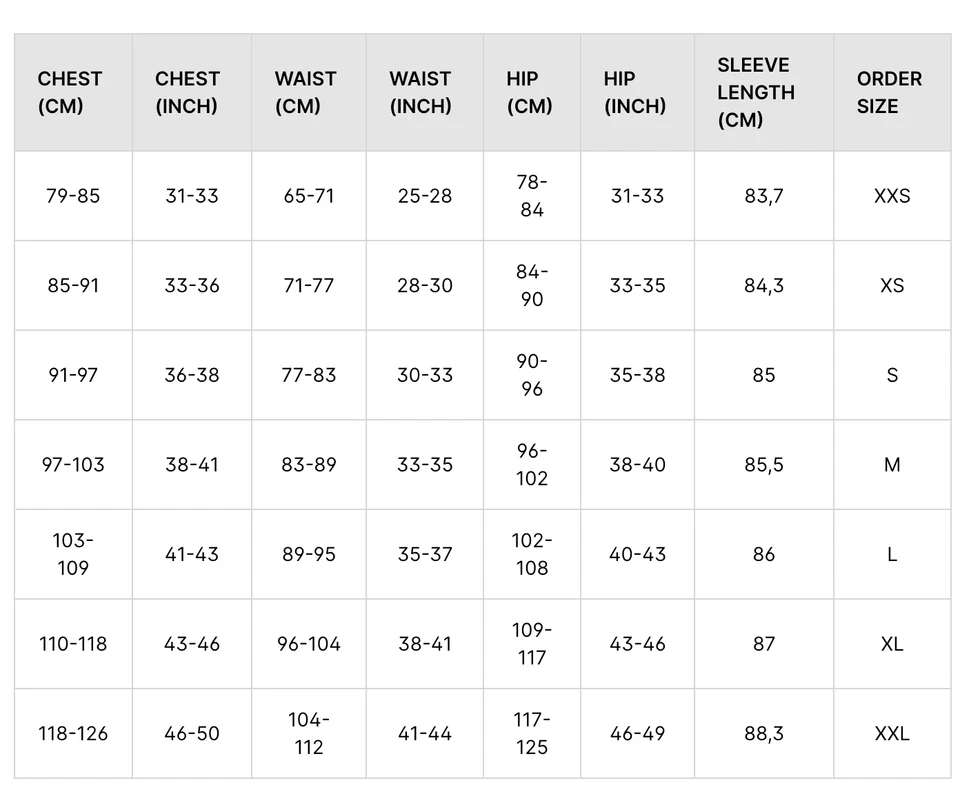This screenshot has height=794, width=960.
Task: Click the M order size cell
Action: 892,465
